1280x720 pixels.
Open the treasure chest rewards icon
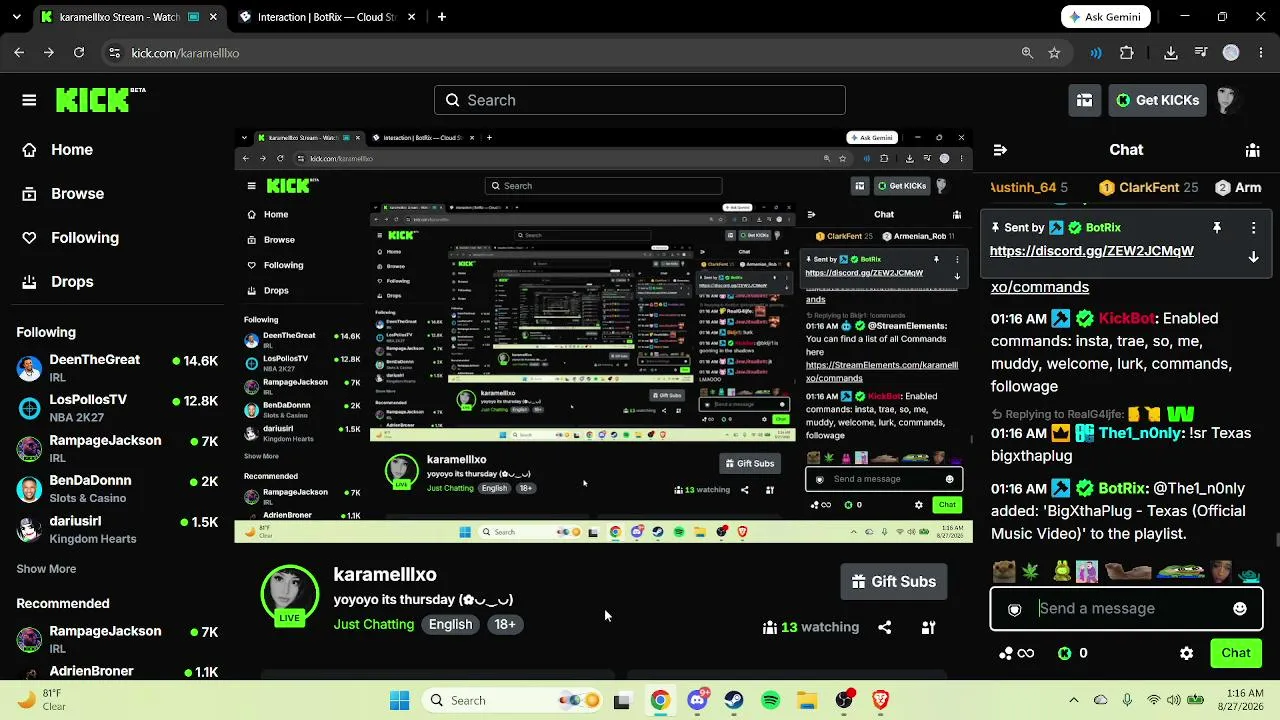[x=1084, y=100]
